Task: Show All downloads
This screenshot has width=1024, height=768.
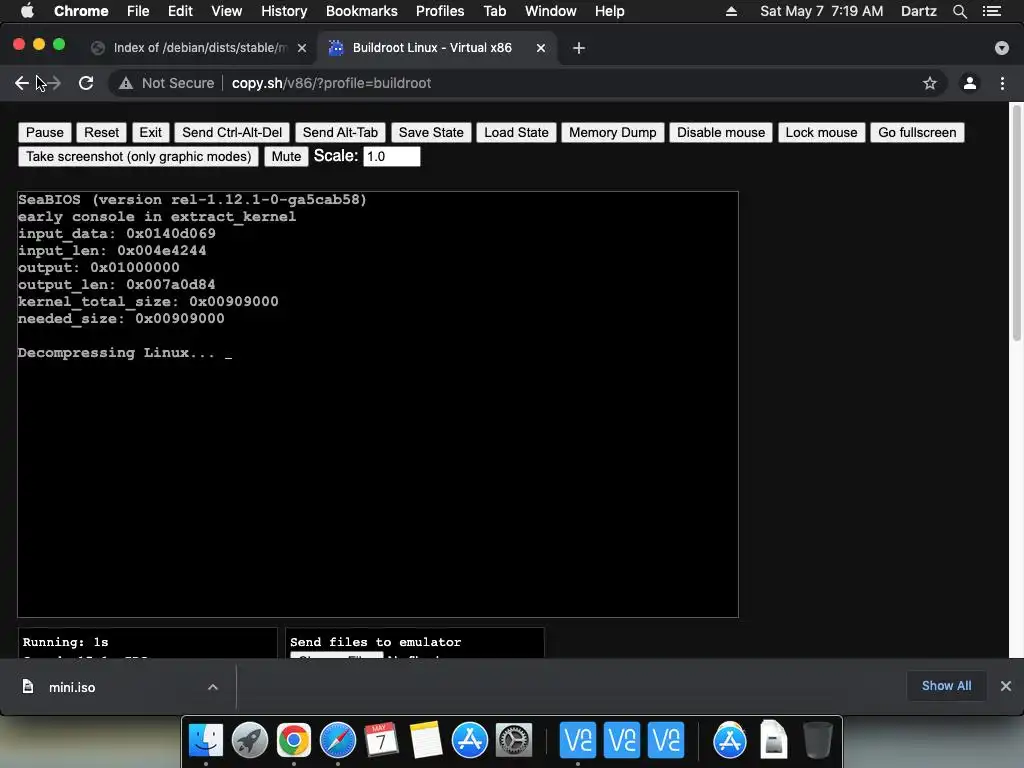Action: 946,686
